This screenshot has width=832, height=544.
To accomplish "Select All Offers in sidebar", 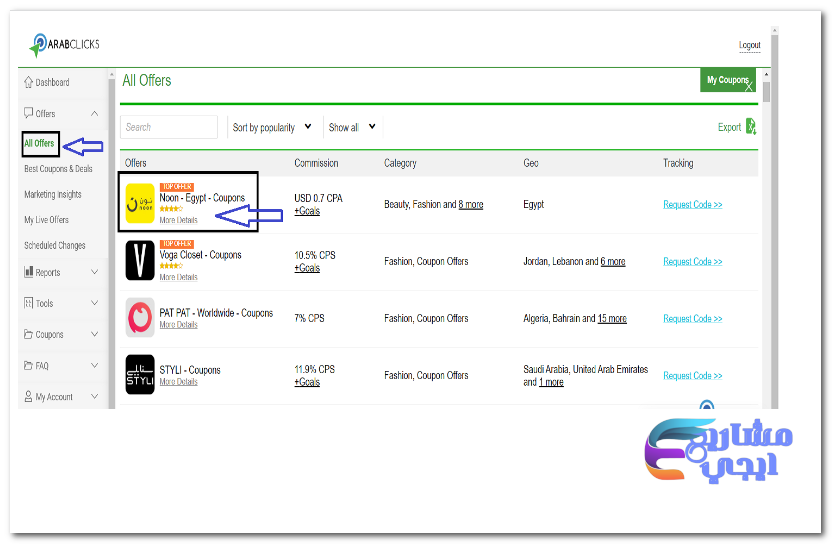I will point(39,143).
